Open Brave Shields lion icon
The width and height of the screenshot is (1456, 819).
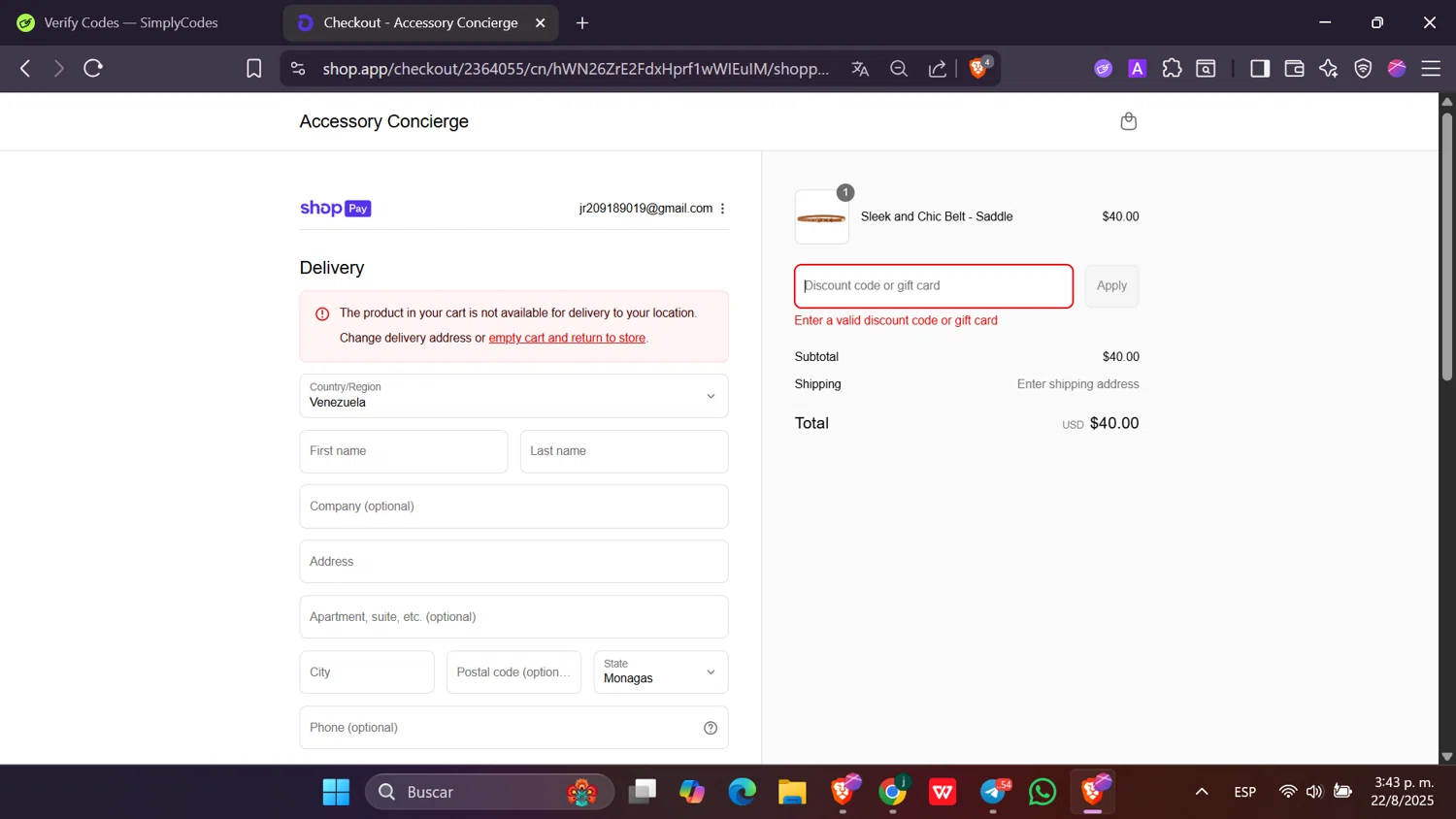(979, 67)
